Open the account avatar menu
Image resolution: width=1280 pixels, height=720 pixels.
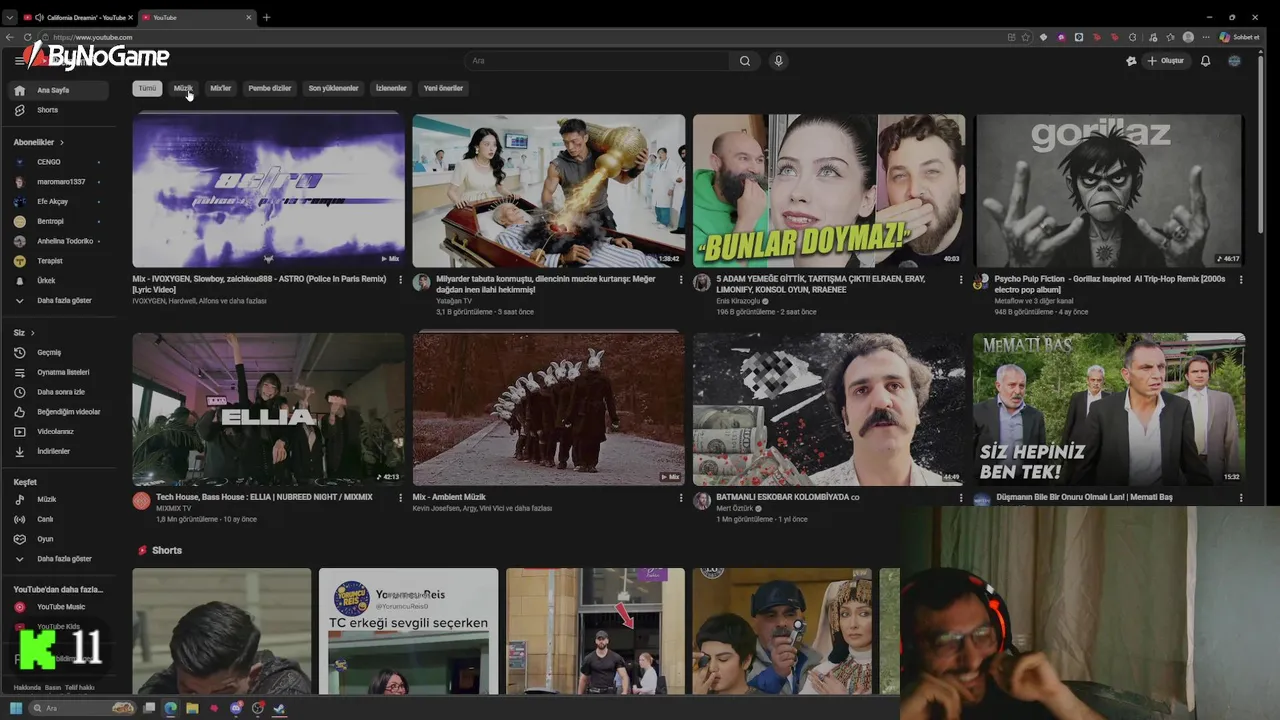[x=1234, y=61]
